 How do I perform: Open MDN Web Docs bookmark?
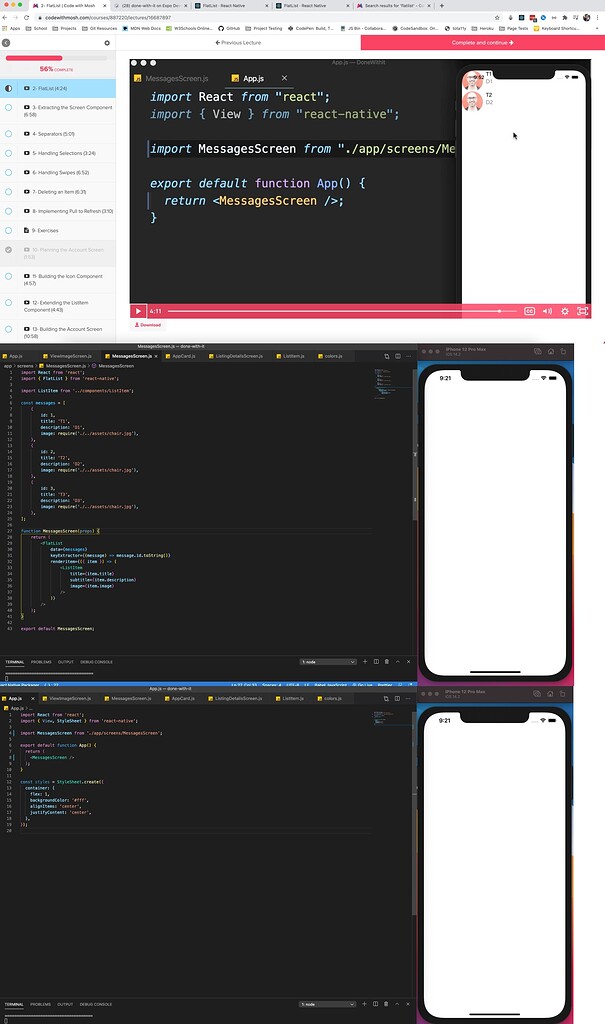coord(141,29)
